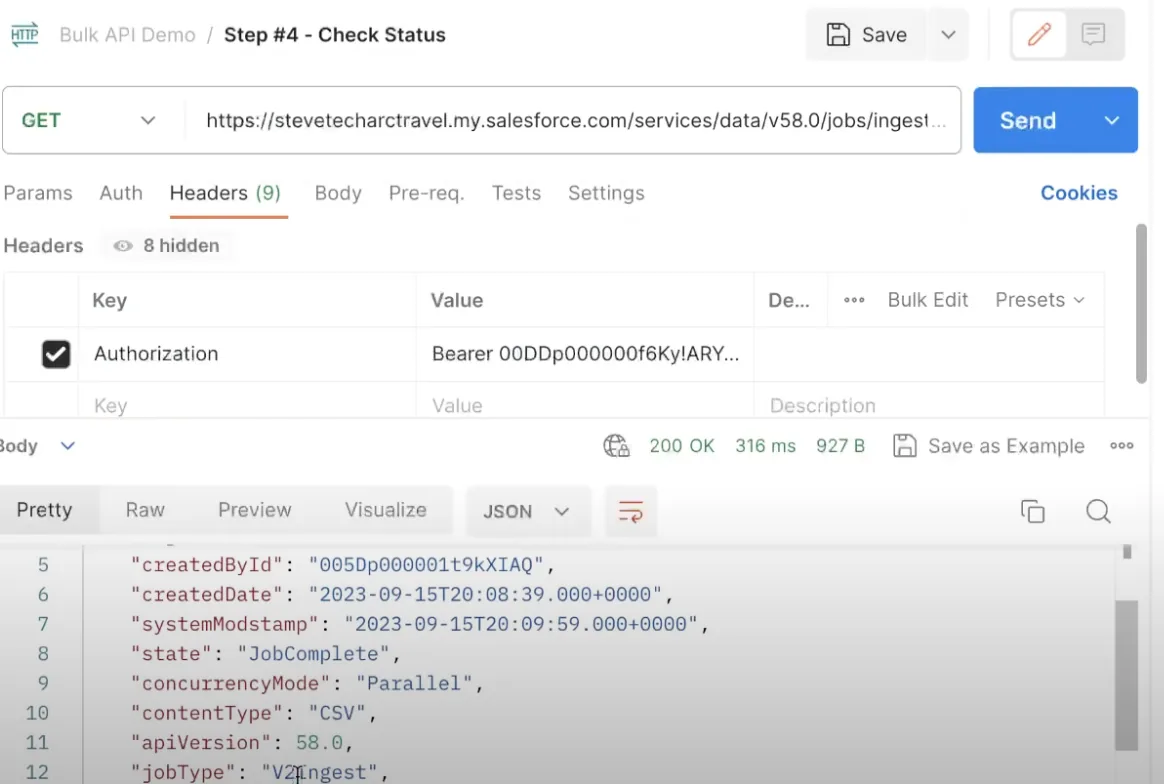Select the Headers (9) tab

point(225,193)
